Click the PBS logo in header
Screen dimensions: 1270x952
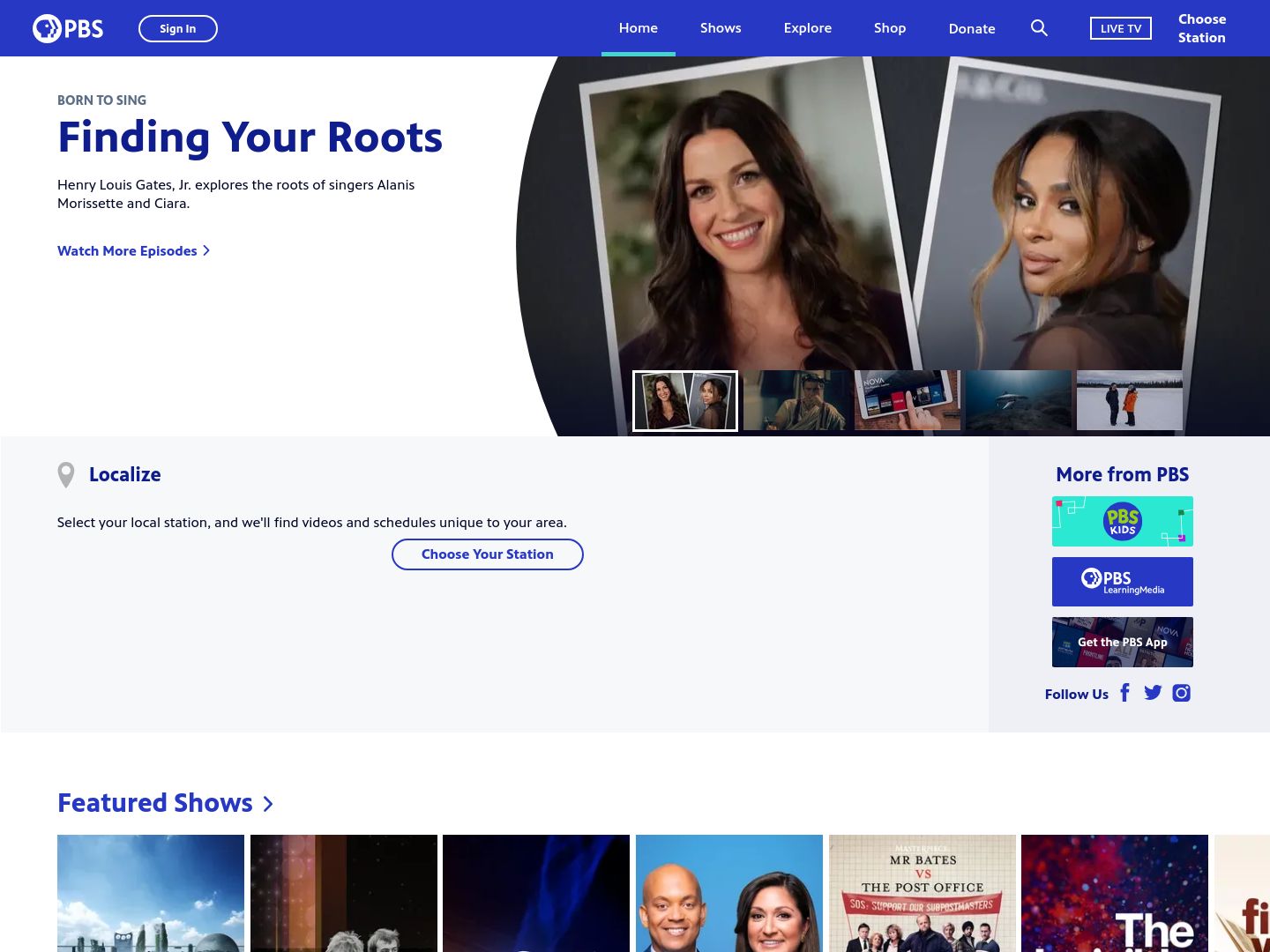click(x=68, y=28)
